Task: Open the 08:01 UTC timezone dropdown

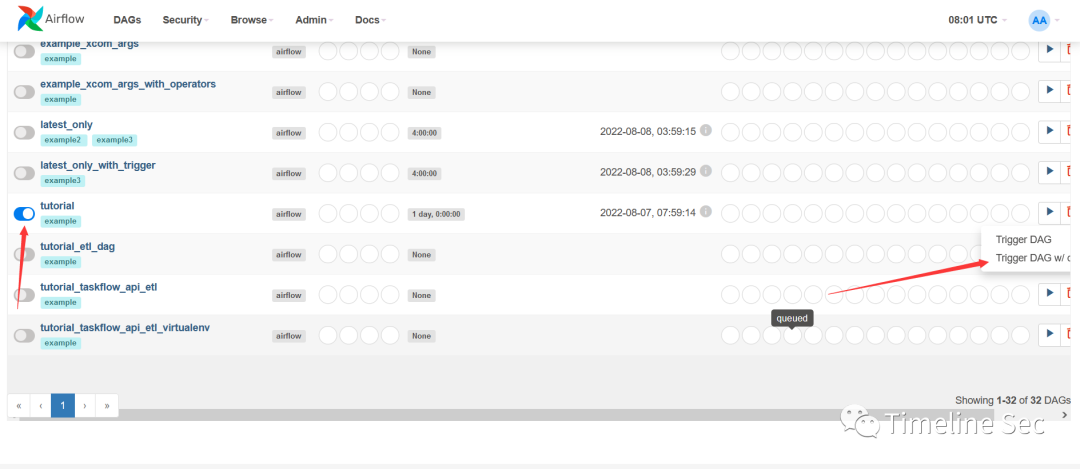Action: [x=977, y=20]
